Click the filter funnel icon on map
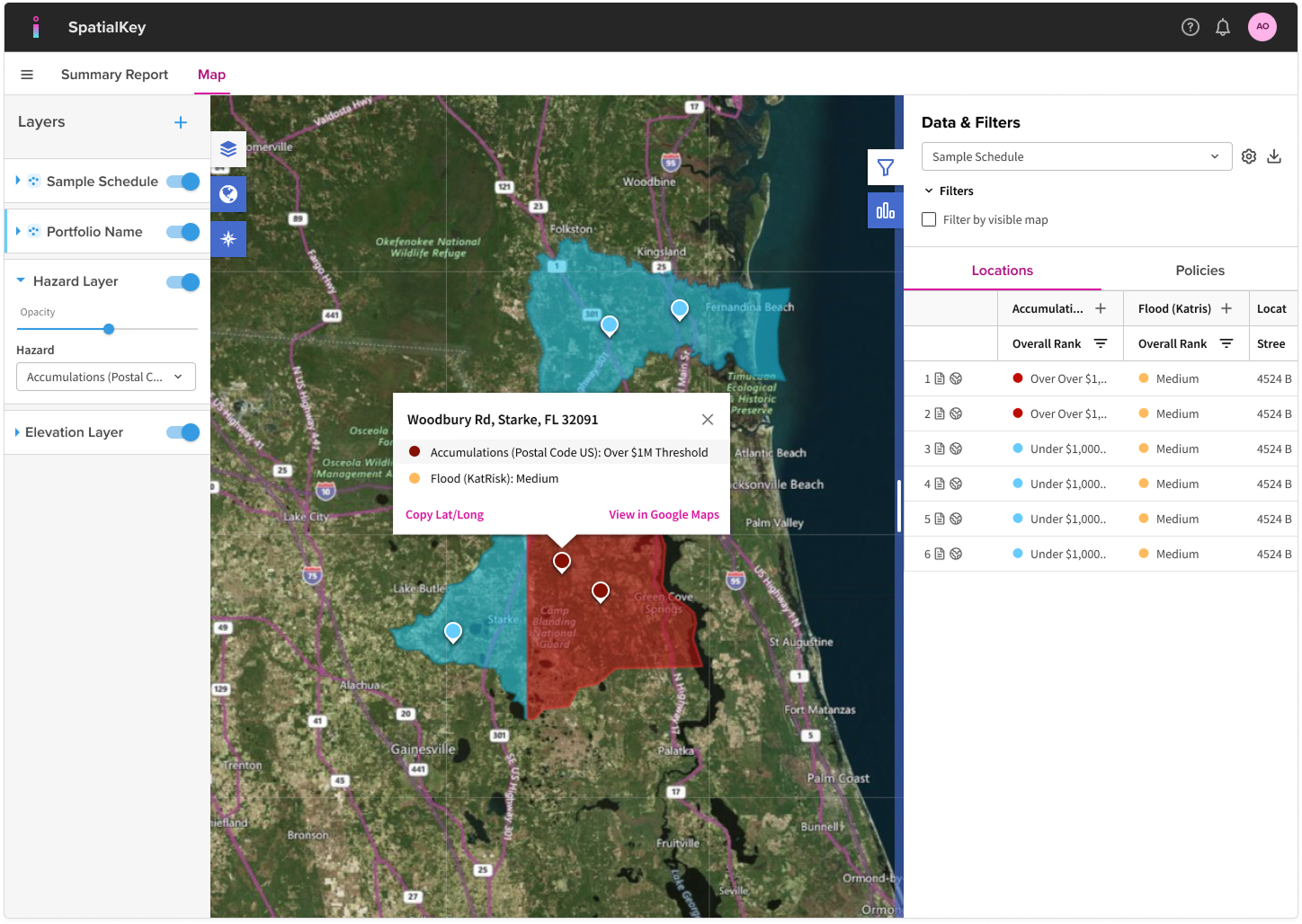1302x924 pixels. click(x=885, y=168)
